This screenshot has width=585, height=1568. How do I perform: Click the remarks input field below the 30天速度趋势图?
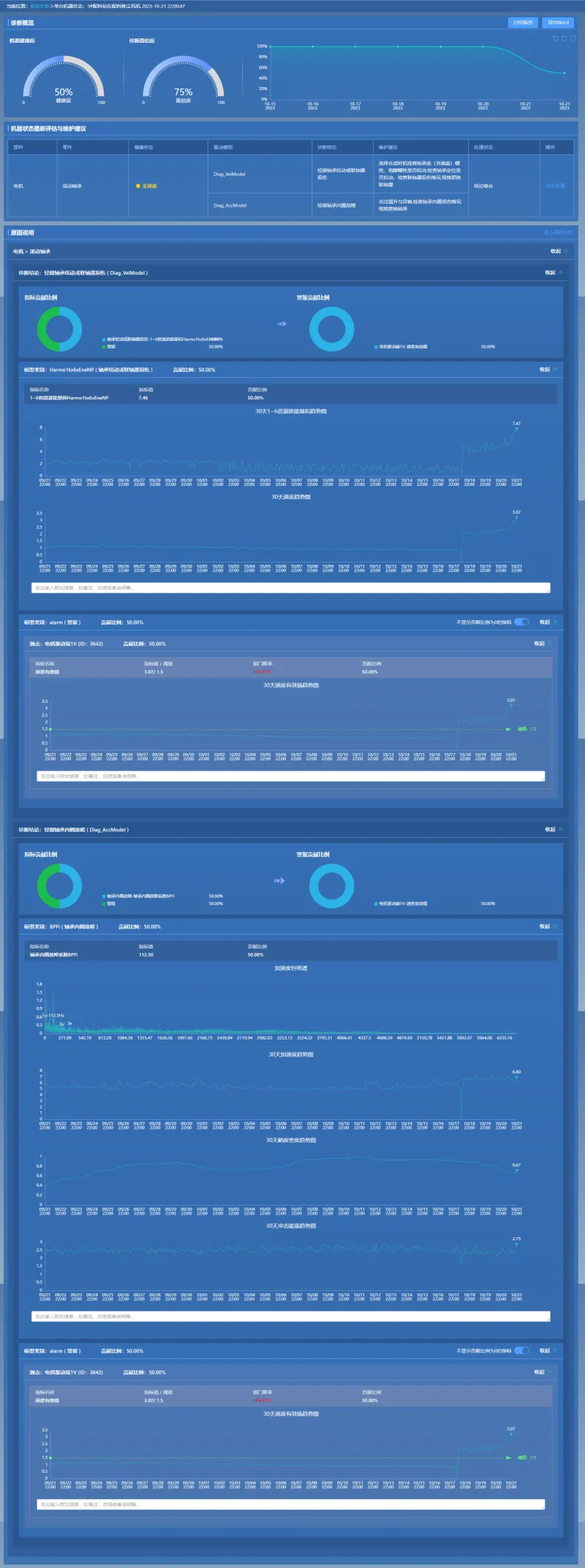[x=291, y=588]
